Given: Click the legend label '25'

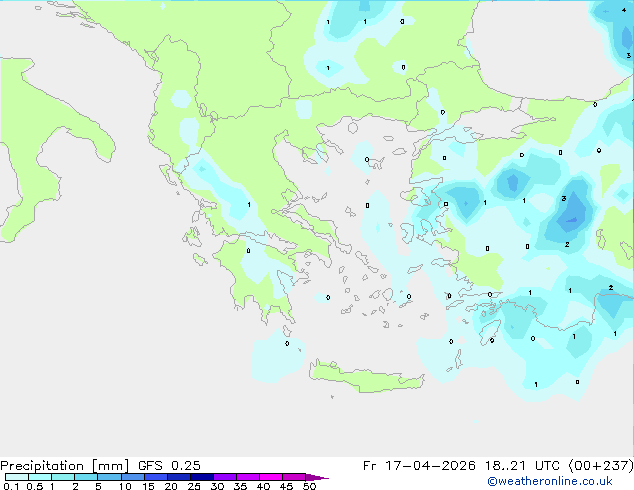Looking at the screenshot, I should tap(194, 486).
